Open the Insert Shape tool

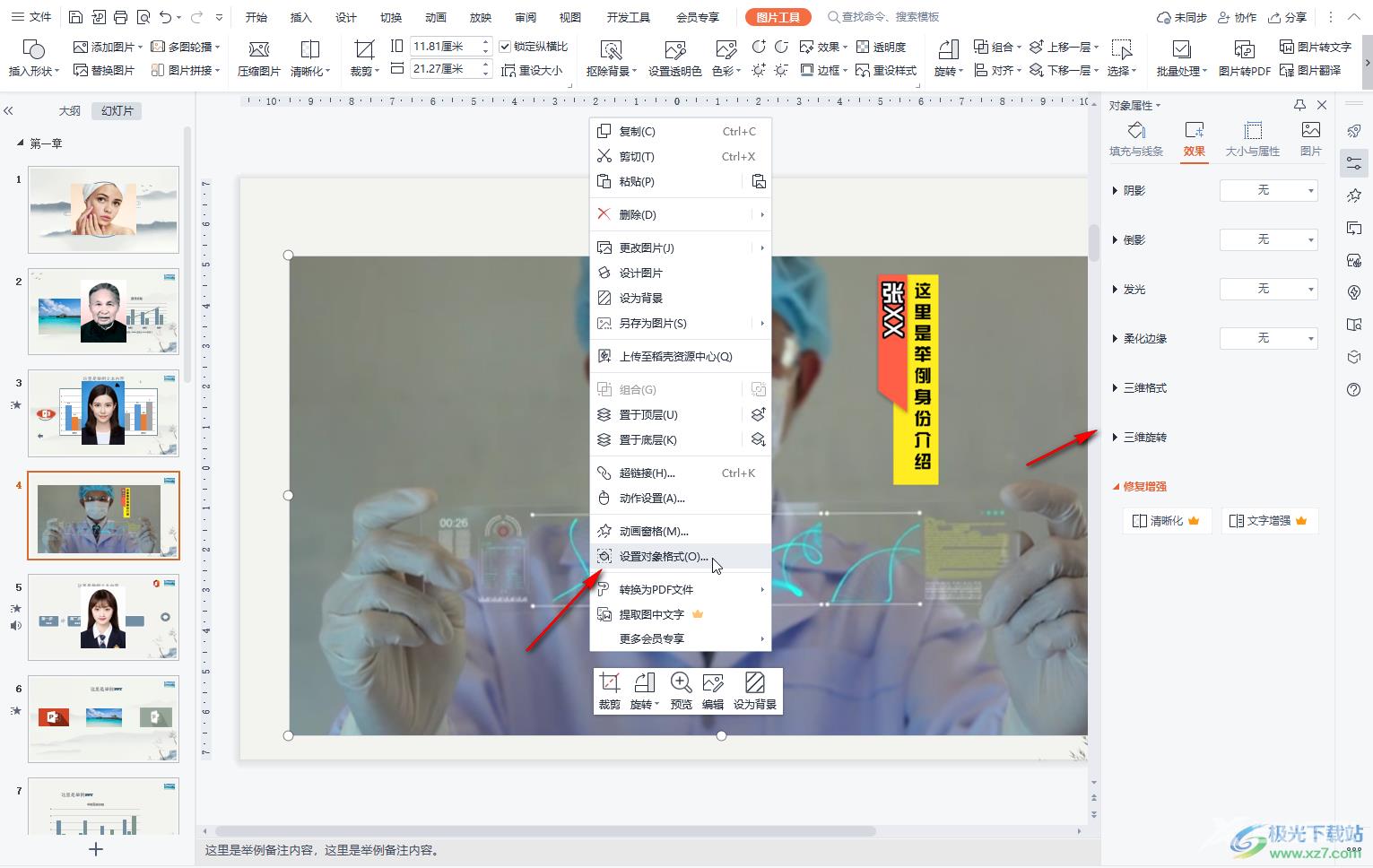click(33, 58)
